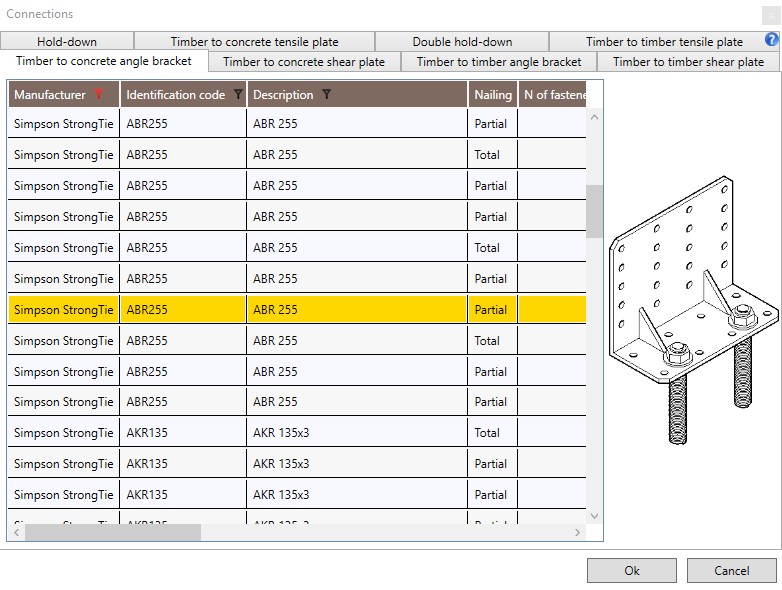Select the first ABR255 row's Partial cell
Screen dimensions: 782x590
[x=492, y=124]
